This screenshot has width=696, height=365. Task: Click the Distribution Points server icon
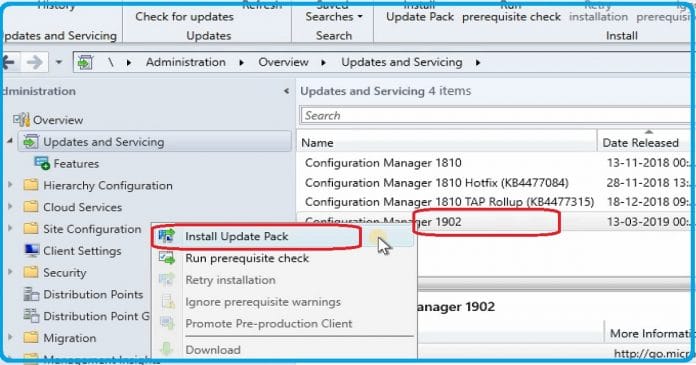click(x=31, y=294)
